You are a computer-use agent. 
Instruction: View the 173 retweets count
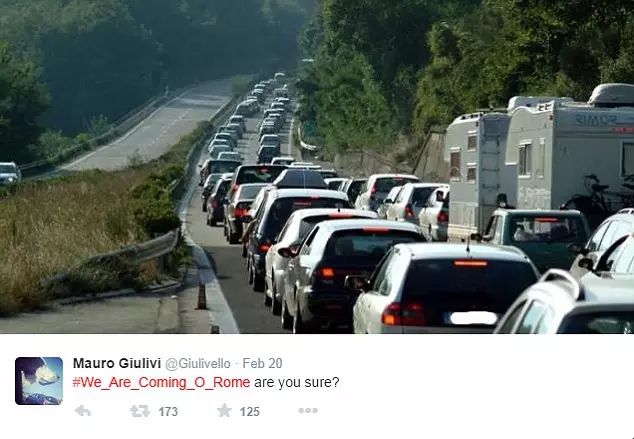[168, 412]
